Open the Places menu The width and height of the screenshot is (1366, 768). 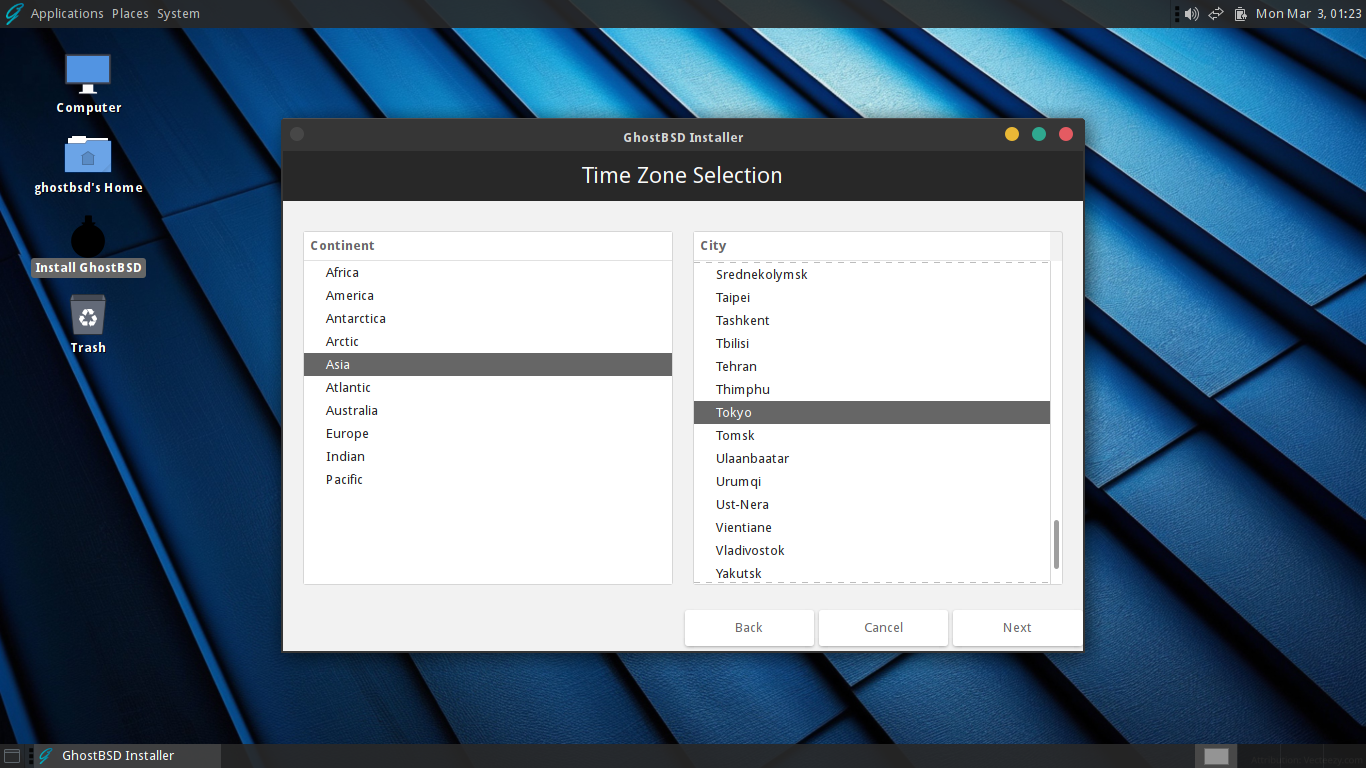(x=130, y=14)
